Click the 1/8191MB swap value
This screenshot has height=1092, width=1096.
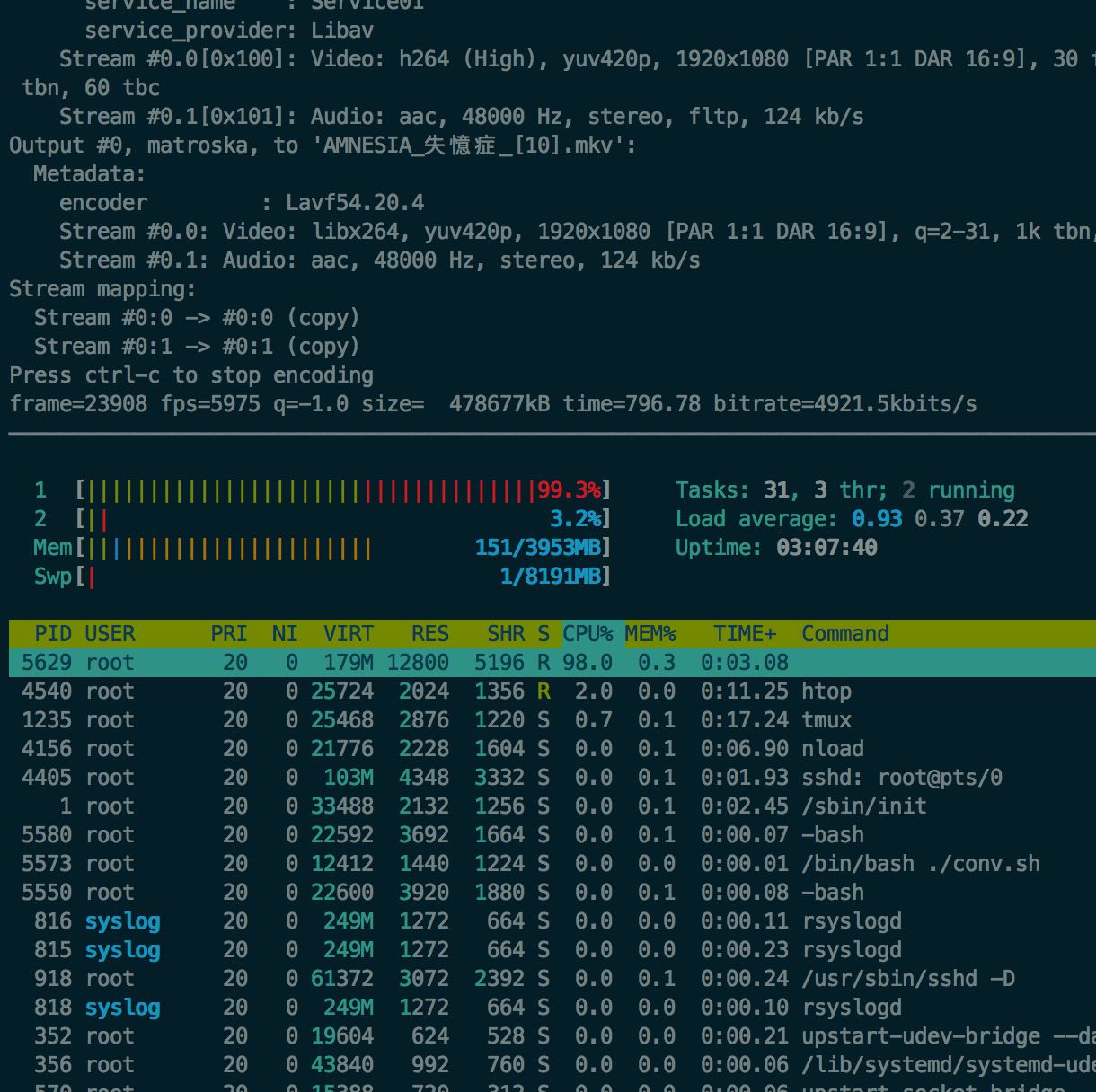click(550, 577)
